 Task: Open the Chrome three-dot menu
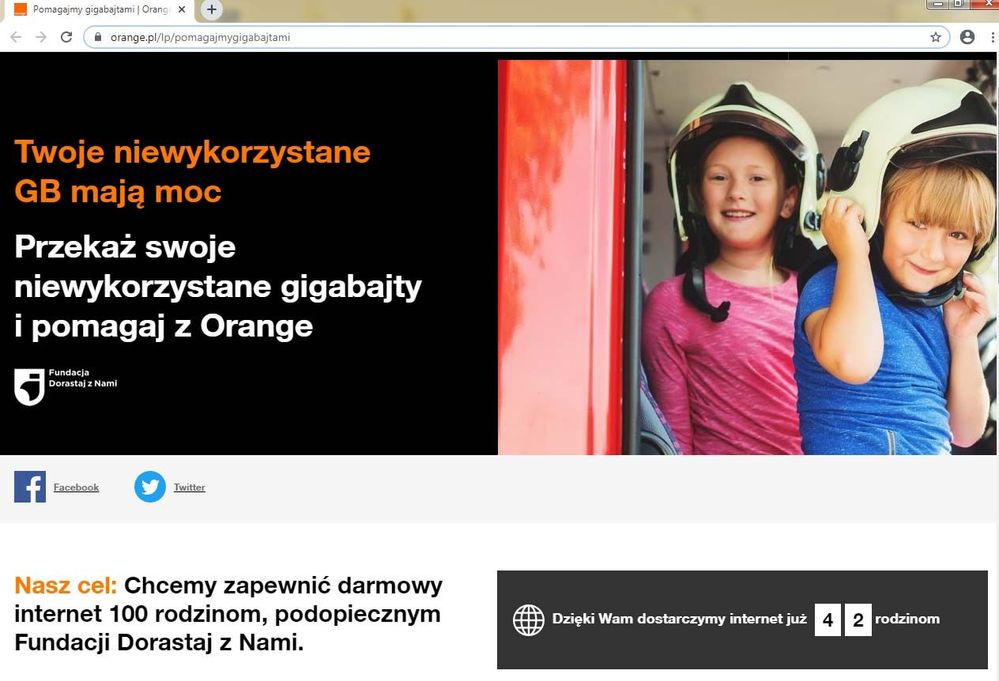(x=993, y=37)
